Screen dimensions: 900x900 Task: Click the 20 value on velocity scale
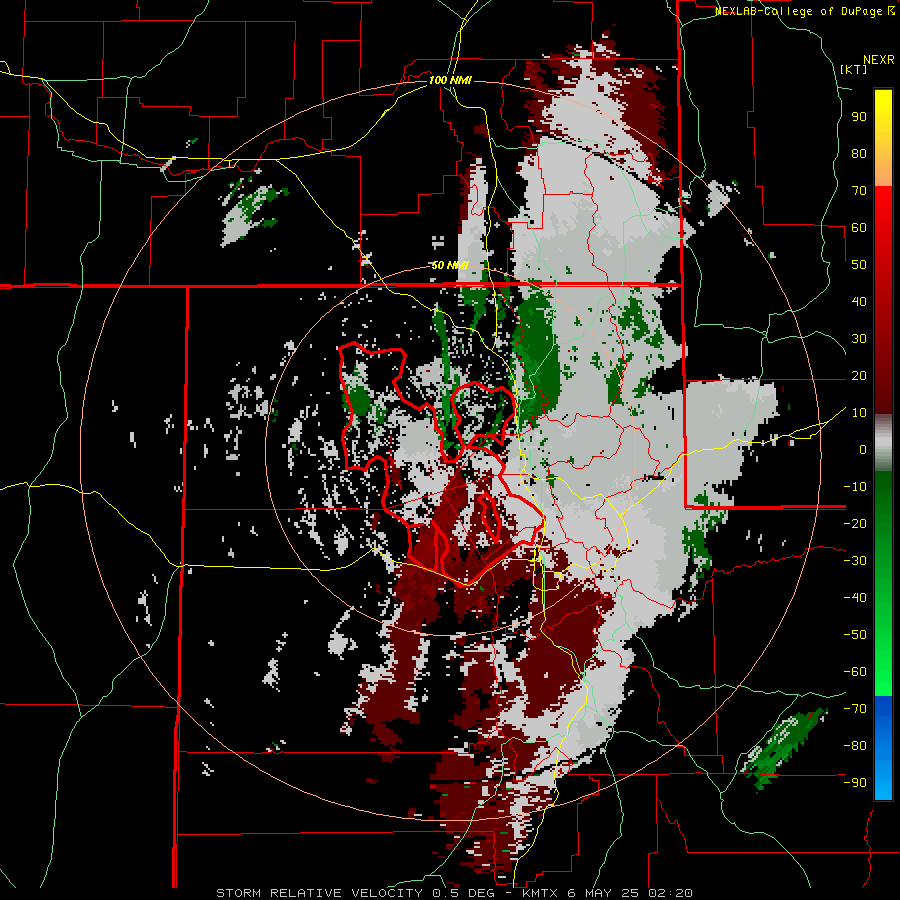859,375
